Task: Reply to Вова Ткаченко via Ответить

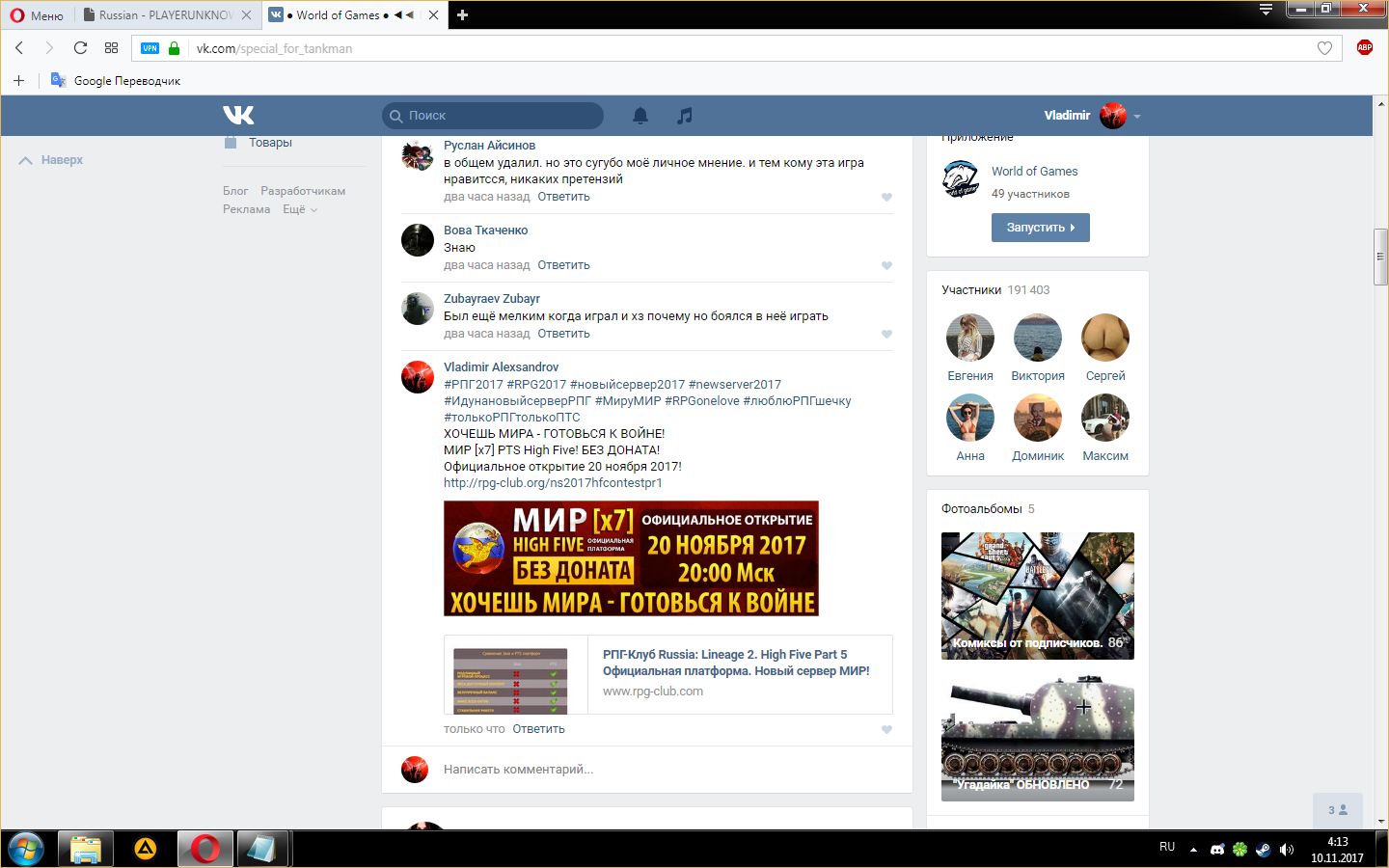Action: click(x=563, y=265)
